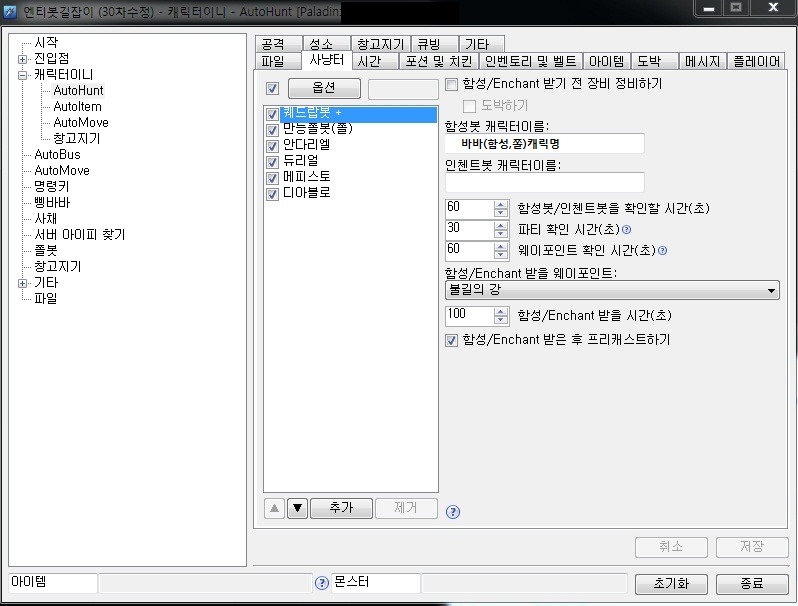Click the 추가 button
The height and width of the screenshot is (606, 798).
coord(341,508)
